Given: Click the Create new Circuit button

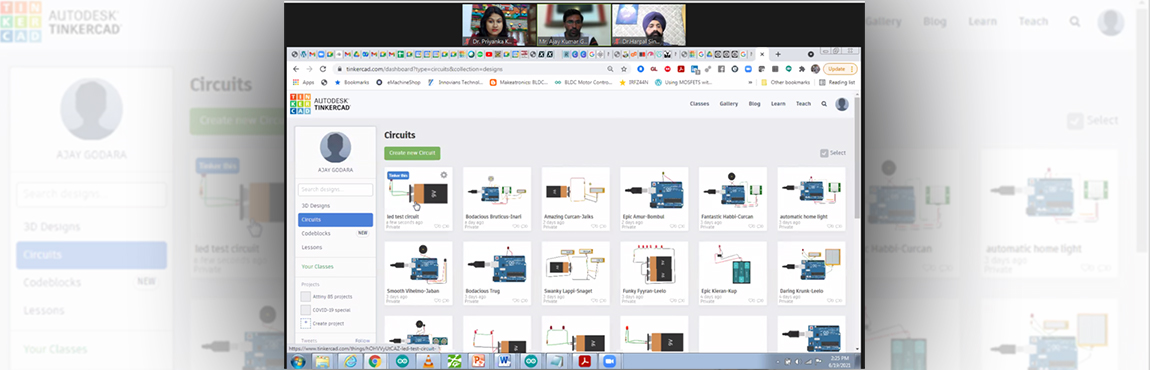Looking at the screenshot, I should pos(412,153).
